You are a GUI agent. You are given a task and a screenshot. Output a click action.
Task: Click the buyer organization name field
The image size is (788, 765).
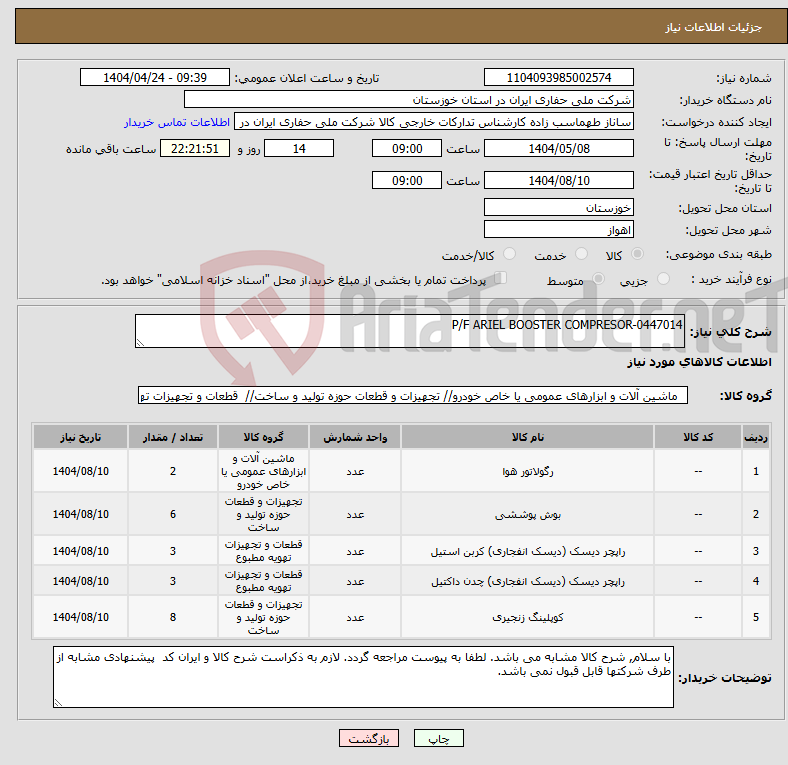point(409,100)
